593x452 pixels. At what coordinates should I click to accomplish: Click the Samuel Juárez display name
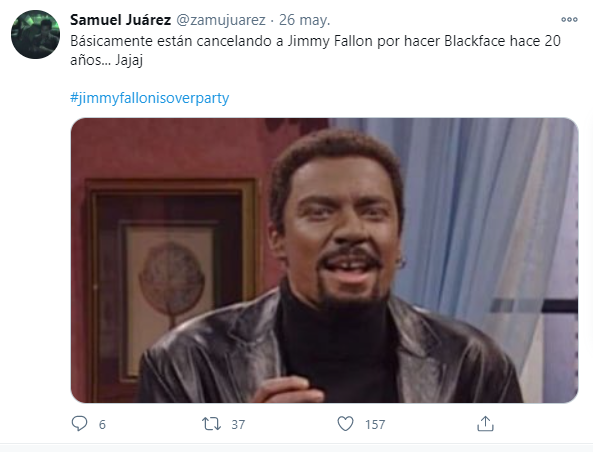click(121, 20)
